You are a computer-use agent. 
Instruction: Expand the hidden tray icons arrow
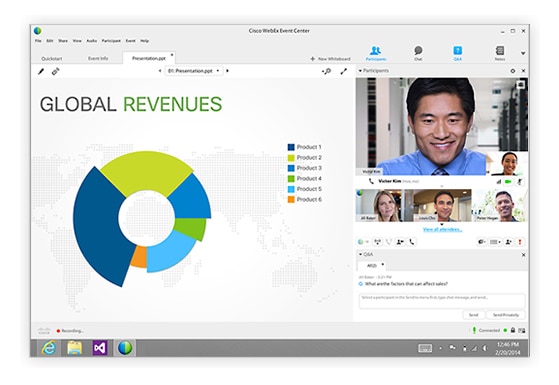coord(440,348)
